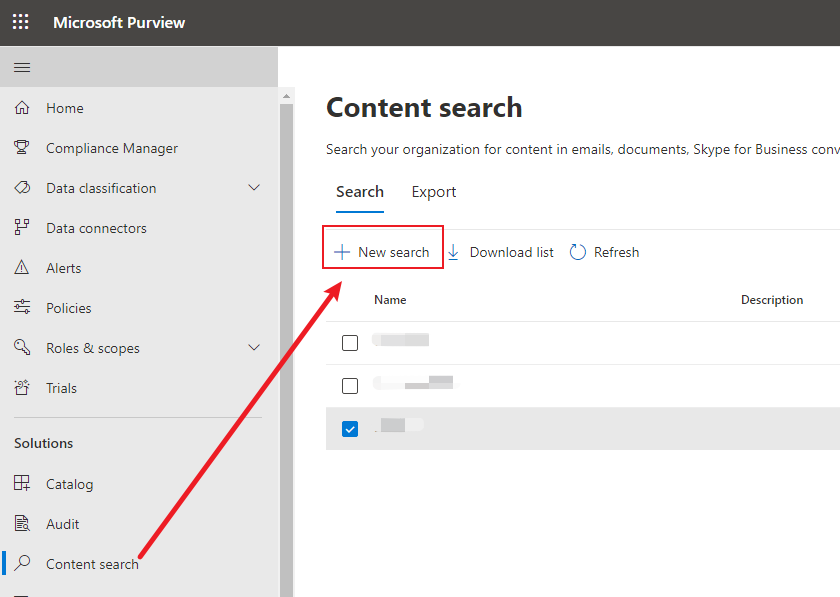840x597 pixels.
Task: Start a New search
Action: click(x=382, y=252)
